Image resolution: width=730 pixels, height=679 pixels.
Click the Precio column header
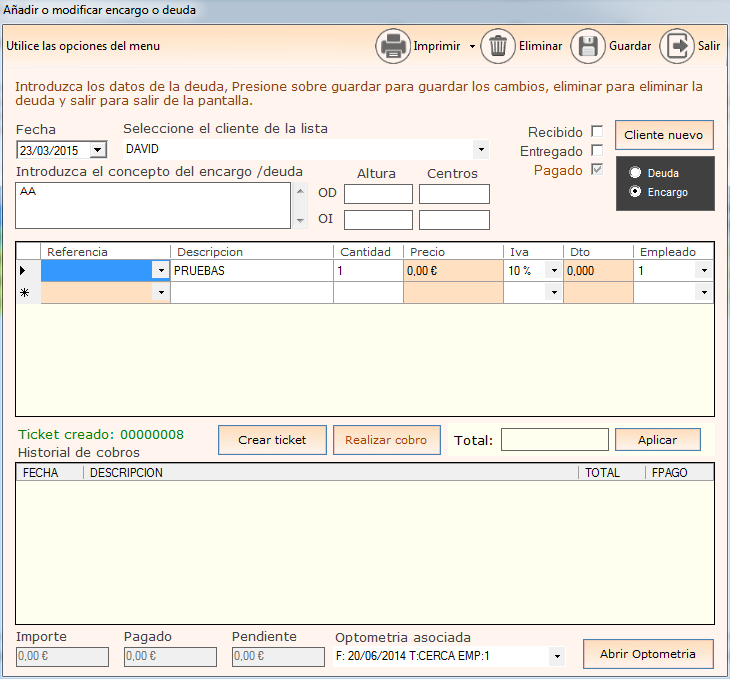(453, 251)
